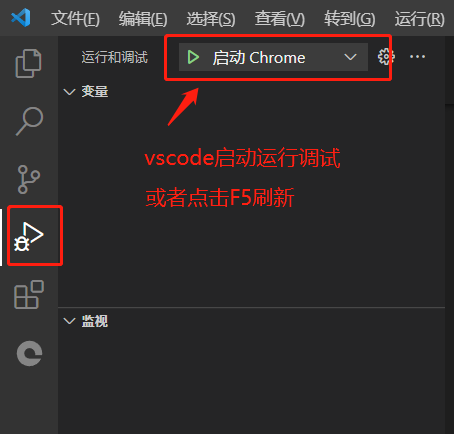The image size is (454, 434).
Task: Open the Extensions blocks icon
Action: point(29,294)
